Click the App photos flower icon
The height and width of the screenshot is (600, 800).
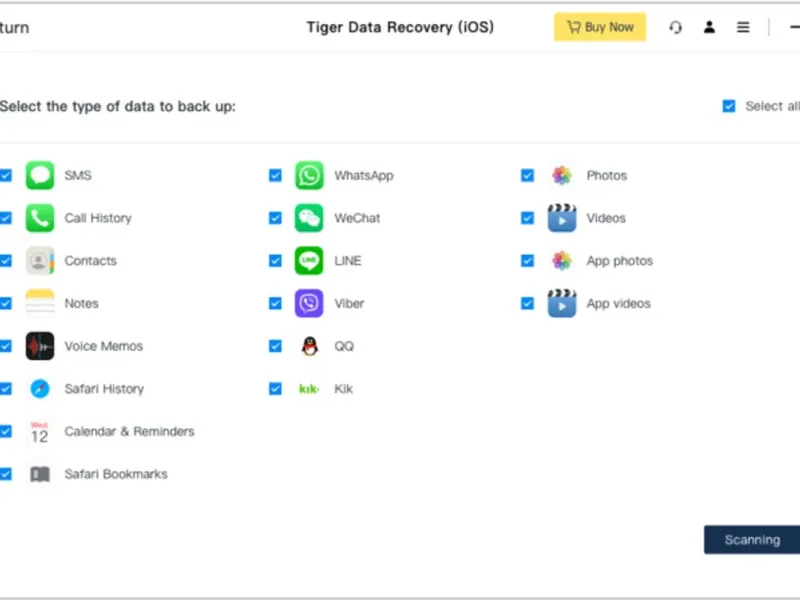(562, 261)
